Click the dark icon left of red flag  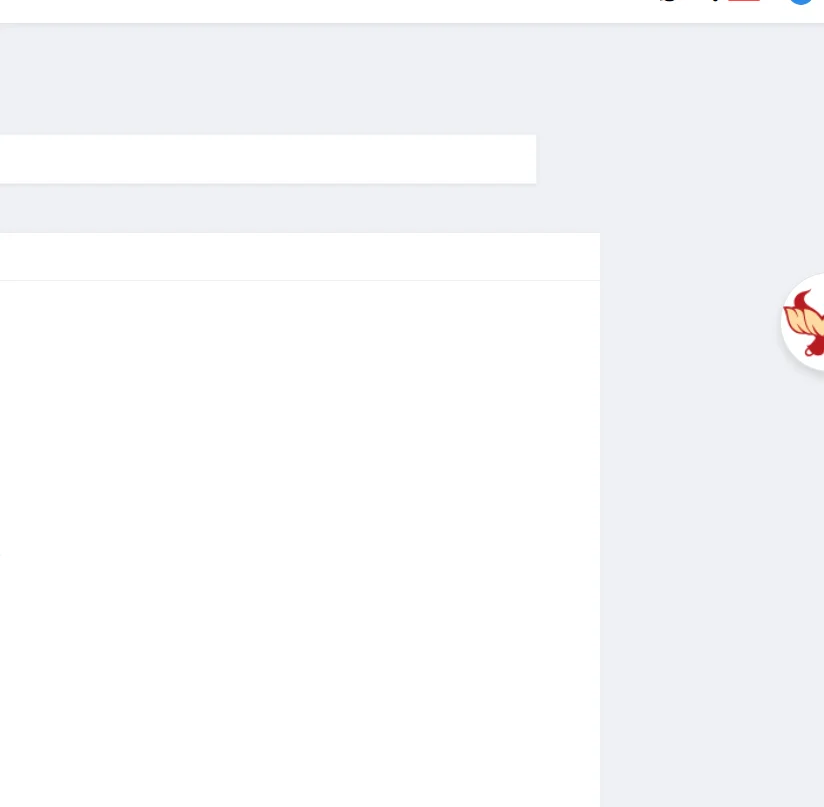pyautogui.click(x=715, y=1)
